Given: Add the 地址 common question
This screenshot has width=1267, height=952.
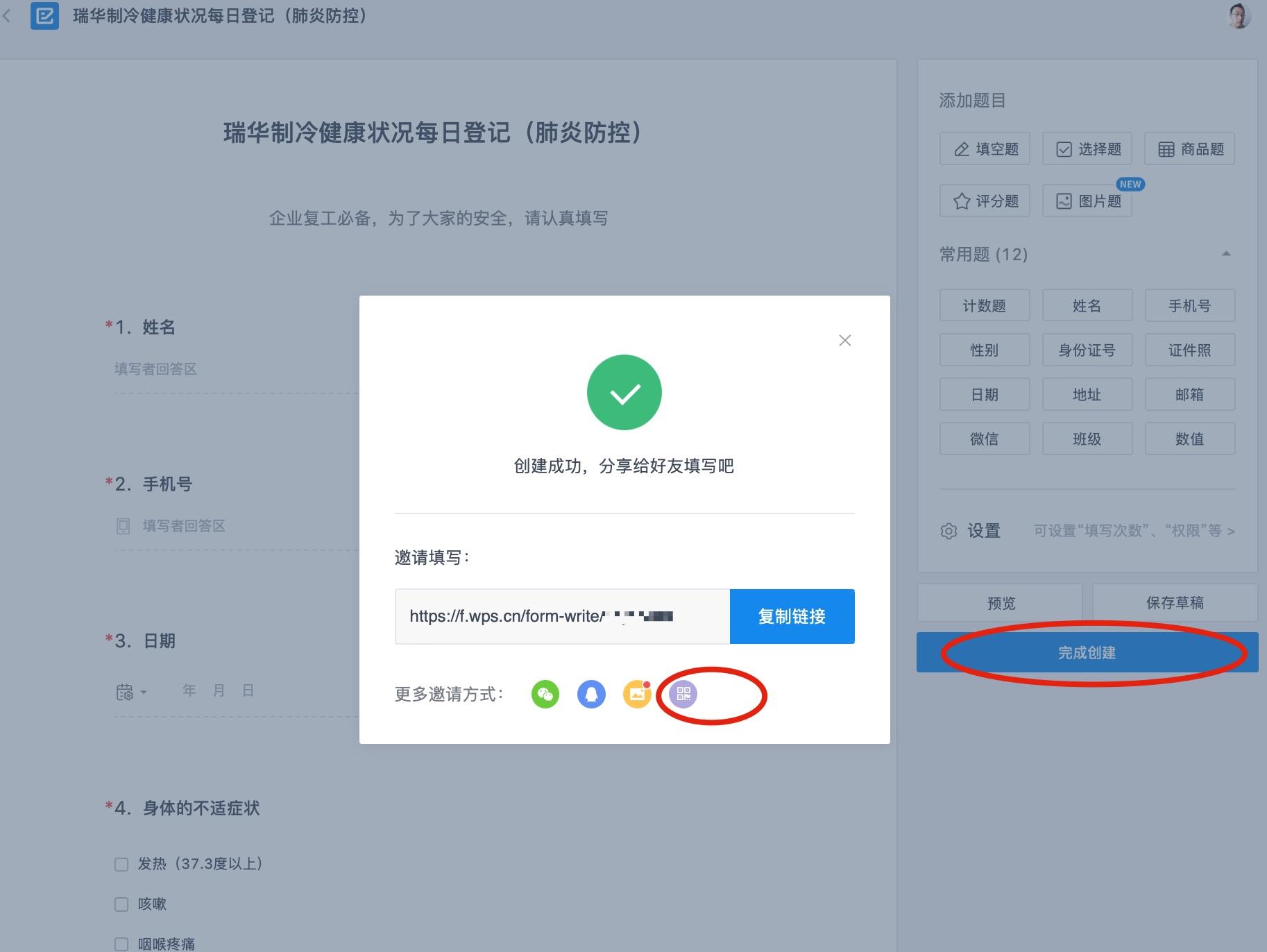Looking at the screenshot, I should 1087,394.
